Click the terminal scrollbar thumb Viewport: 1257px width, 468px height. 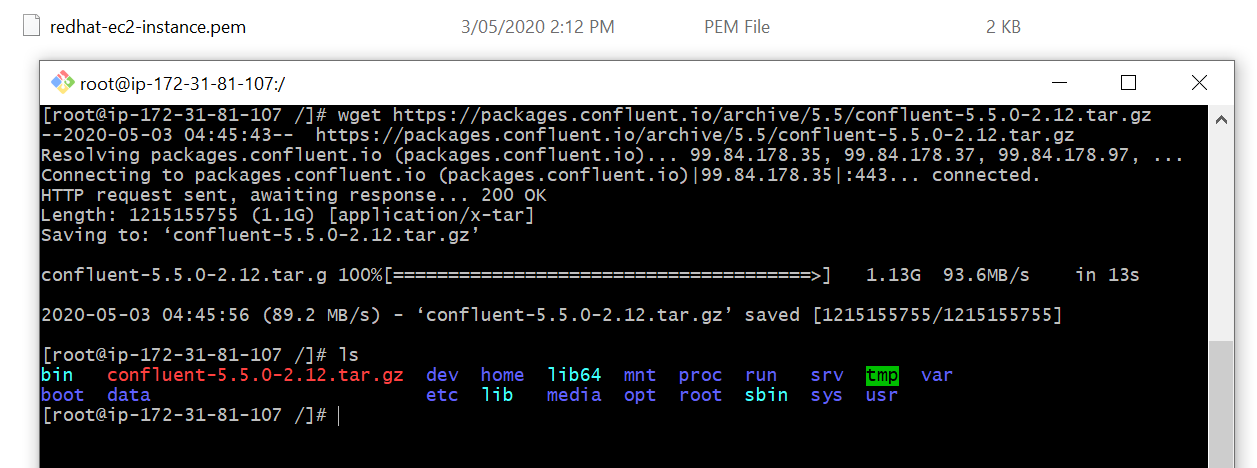click(x=1220, y=400)
